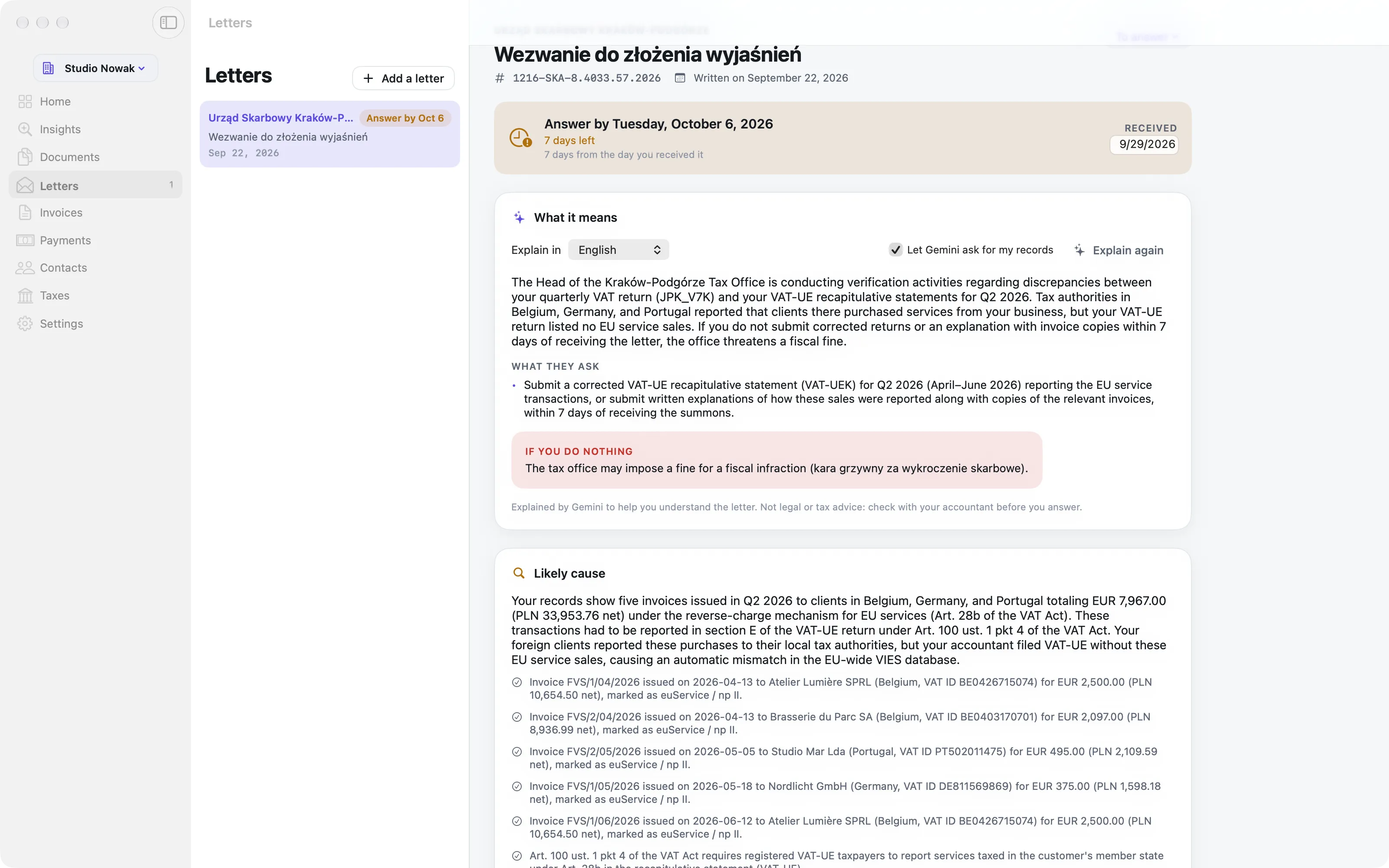The image size is (1389, 868).
Task: Click the check icon for invoice FVS/2/04/2026
Action: (x=517, y=717)
